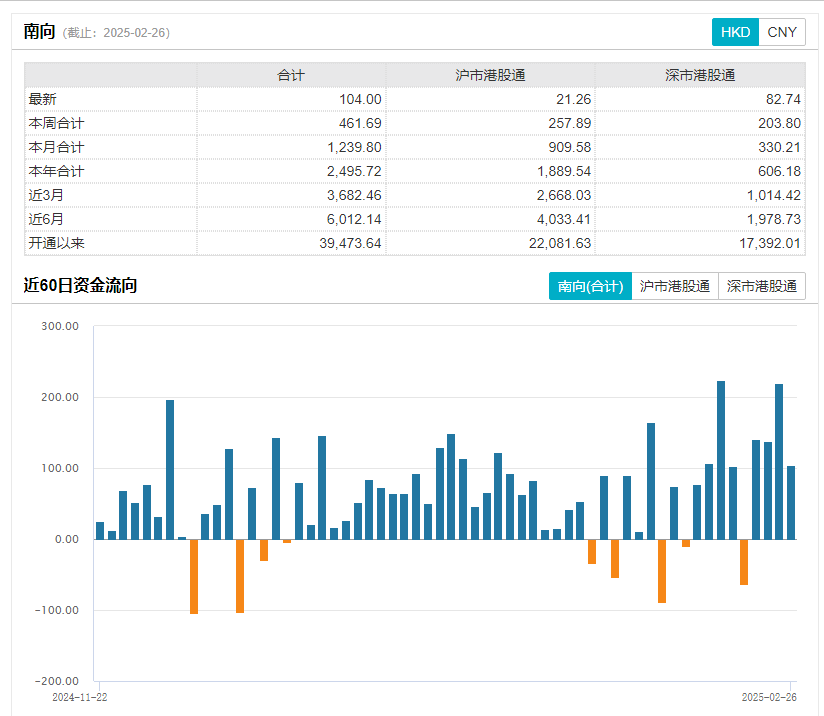Select the 本周合计 row label
Image resolution: width=824 pixels, height=716 pixels.
pos(56,123)
